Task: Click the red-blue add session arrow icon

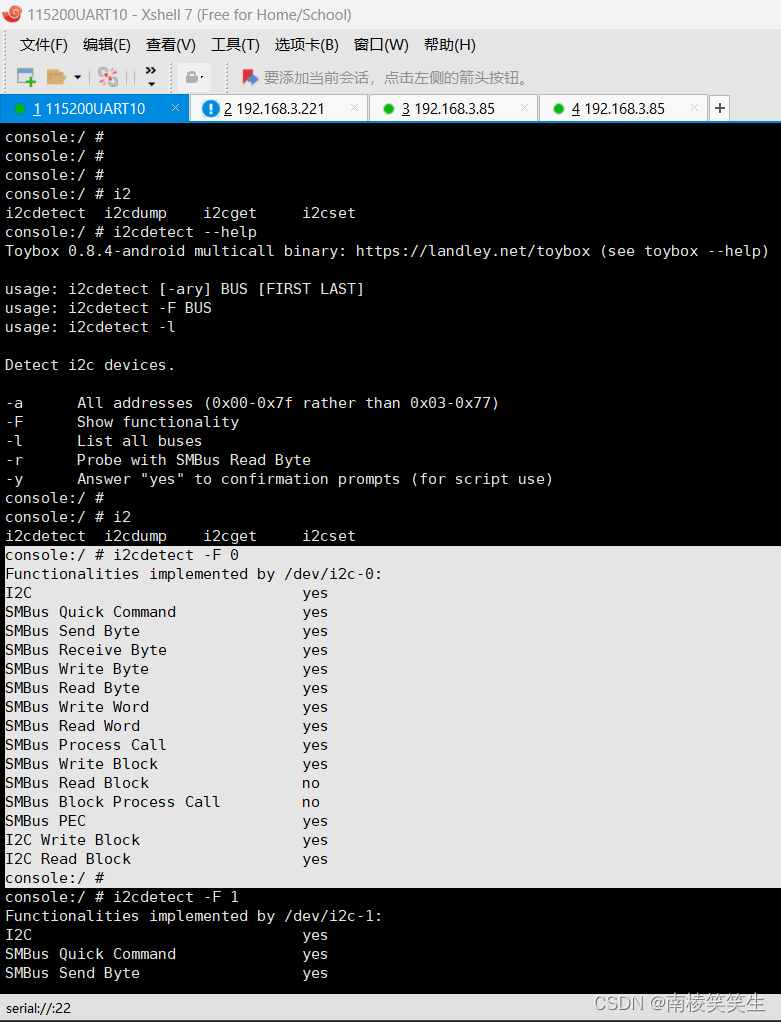Action: pos(250,77)
